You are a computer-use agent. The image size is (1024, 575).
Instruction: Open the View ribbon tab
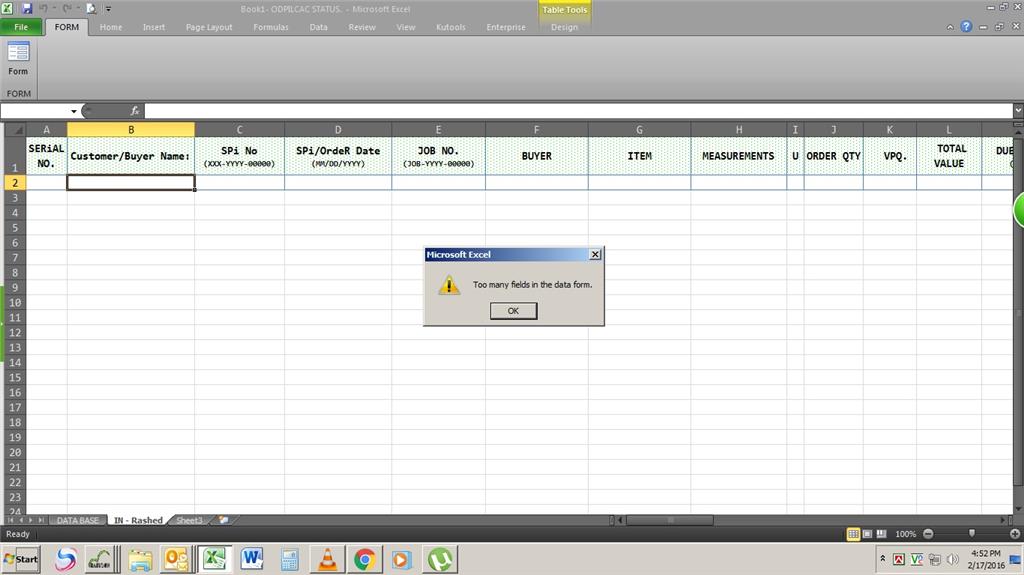tap(406, 27)
